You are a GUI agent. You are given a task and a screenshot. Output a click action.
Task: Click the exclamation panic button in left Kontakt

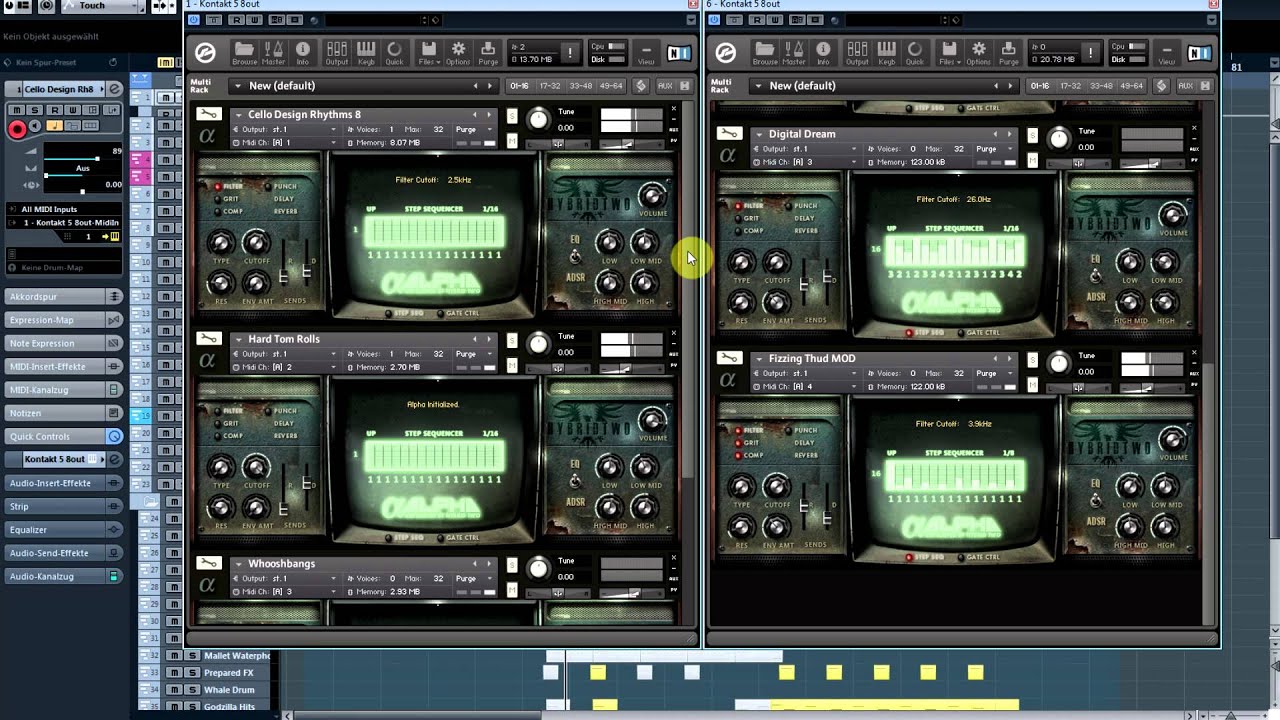click(570, 53)
